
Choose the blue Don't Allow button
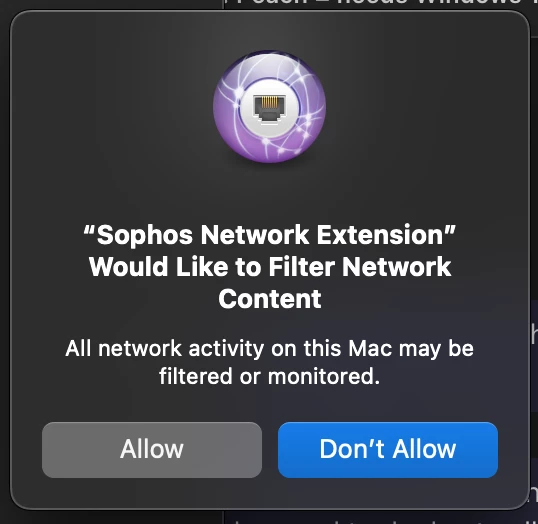388,450
